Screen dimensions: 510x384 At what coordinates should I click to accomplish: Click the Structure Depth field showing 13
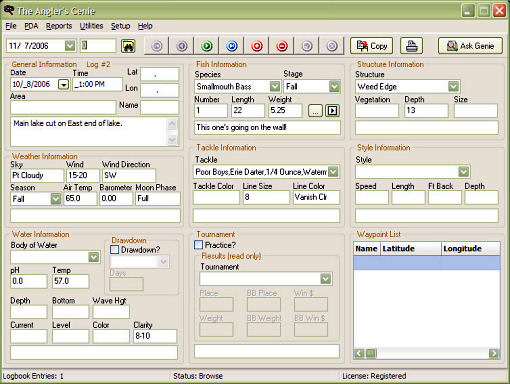pyautogui.click(x=426, y=111)
